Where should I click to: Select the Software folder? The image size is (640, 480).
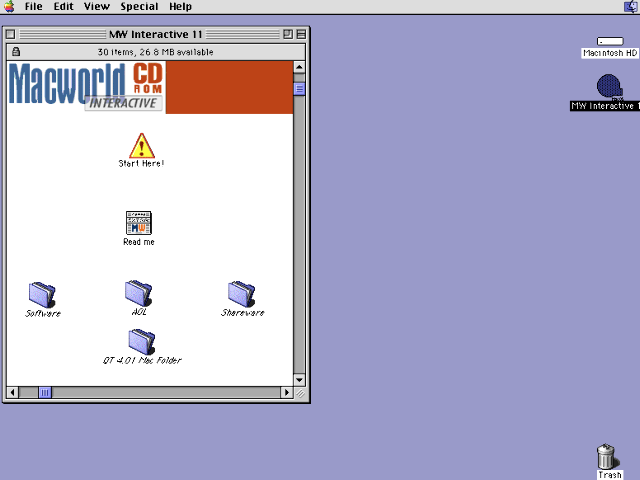42,294
